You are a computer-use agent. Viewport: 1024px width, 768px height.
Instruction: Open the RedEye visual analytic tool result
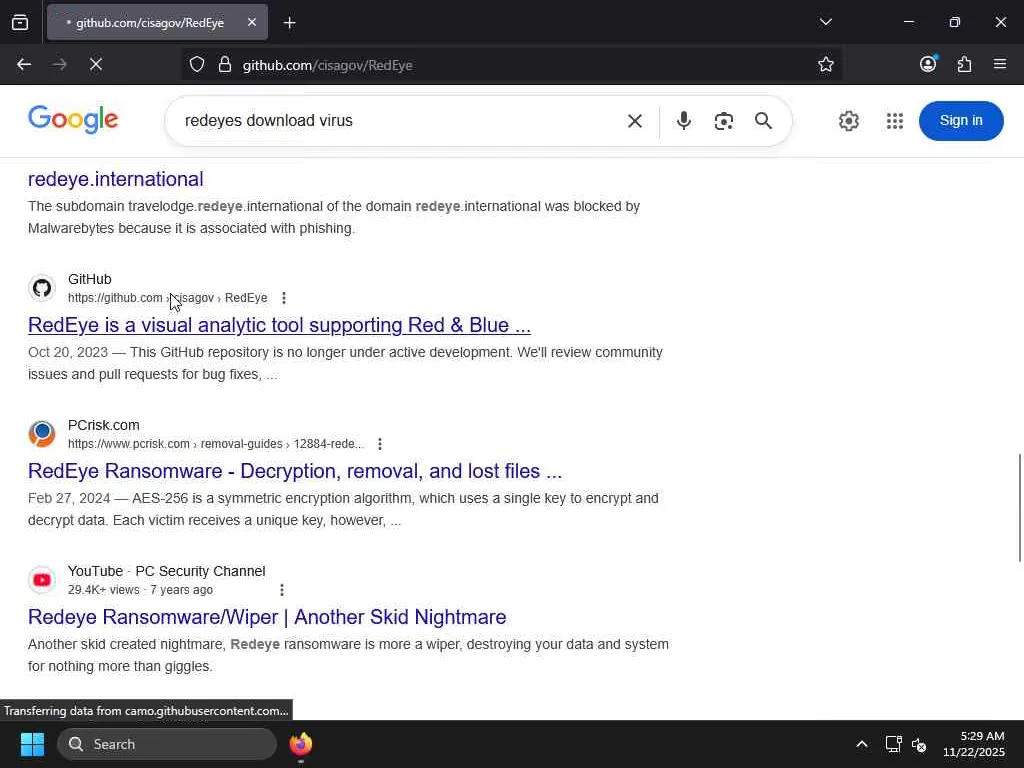pos(279,325)
